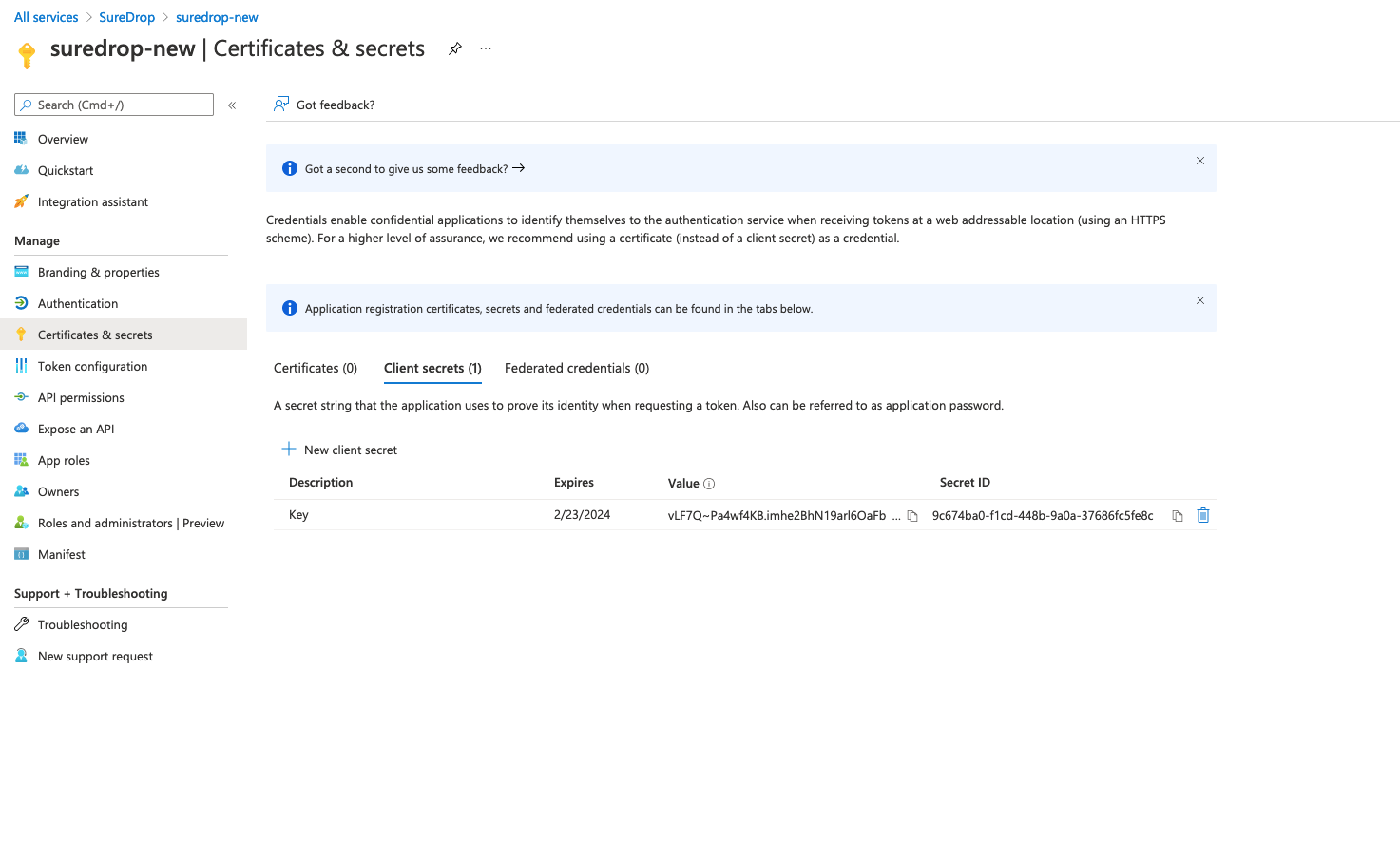The height and width of the screenshot is (861, 1400).
Task: Click the Value info tooltip icon
Action: pos(709,484)
